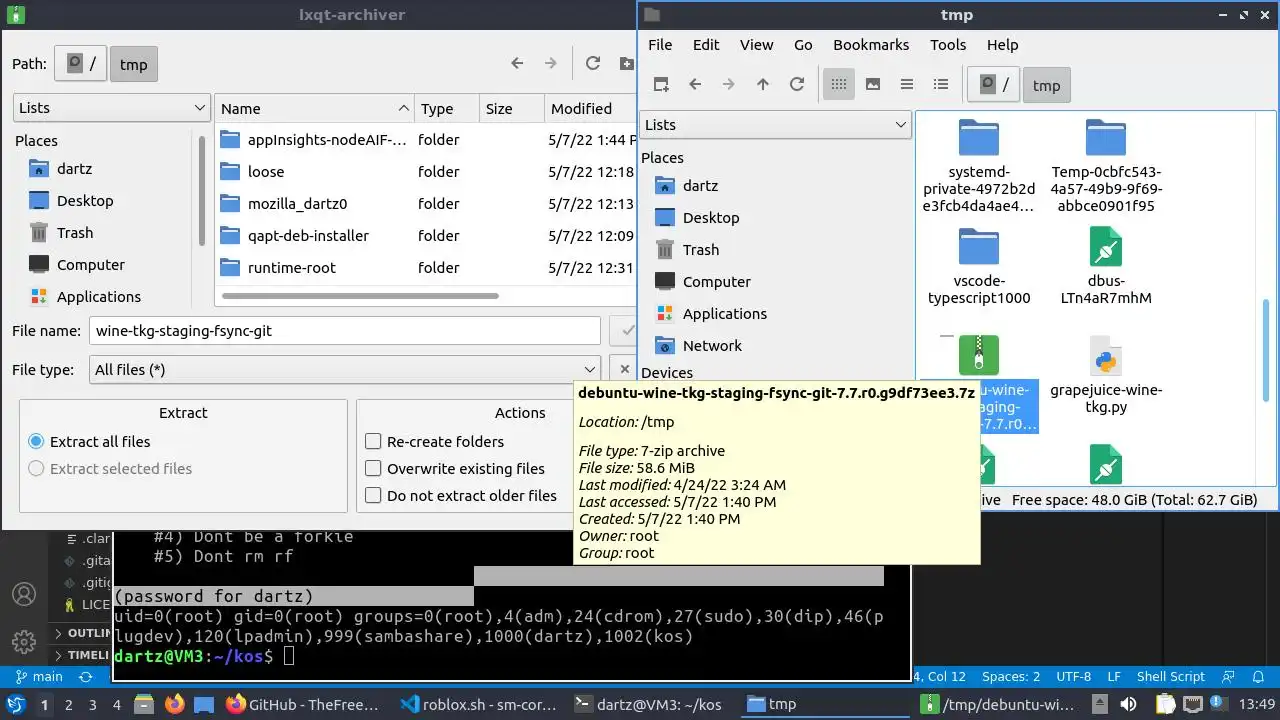Switch tmp window to compact view
The height and width of the screenshot is (720, 1280).
coord(907,85)
